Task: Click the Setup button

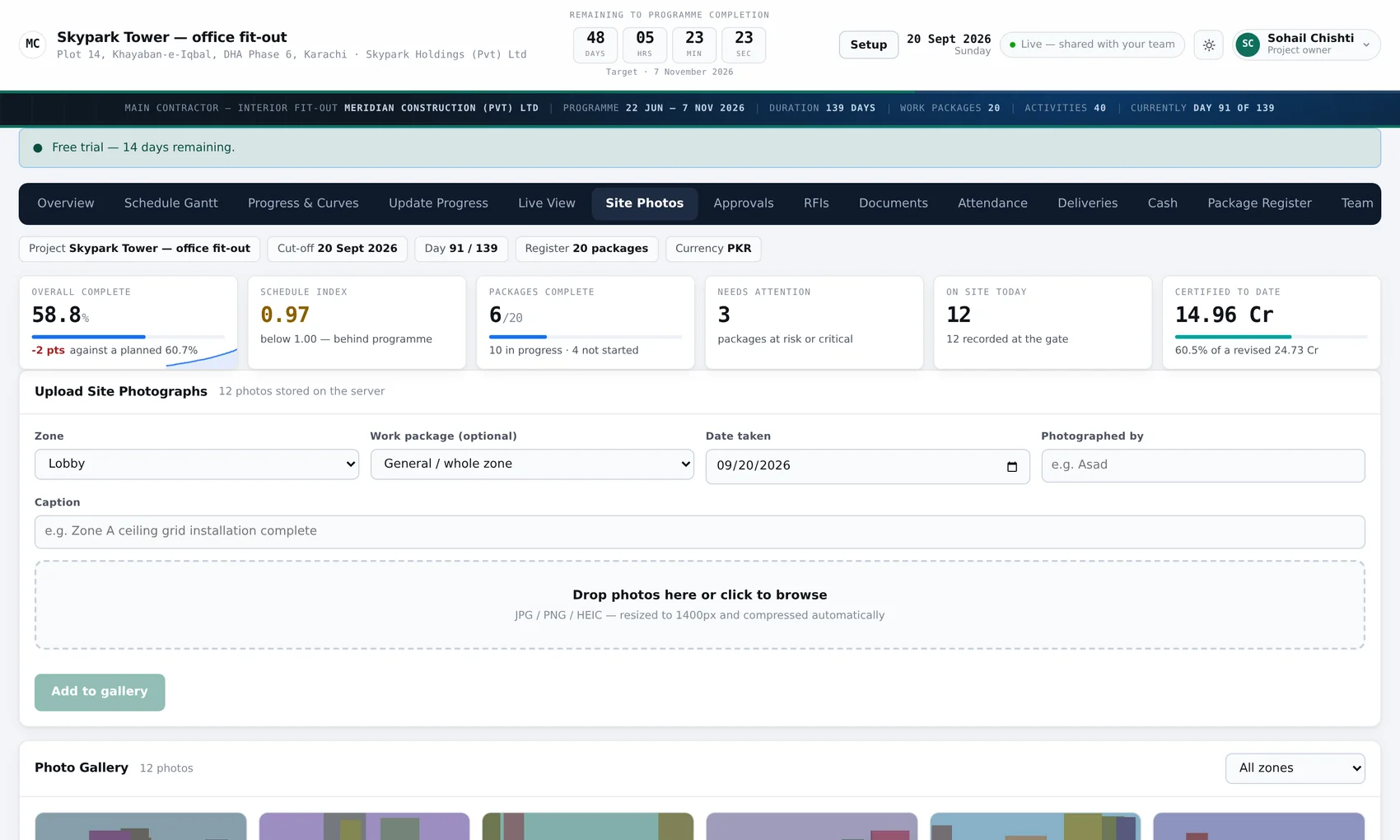Action: coord(869,44)
